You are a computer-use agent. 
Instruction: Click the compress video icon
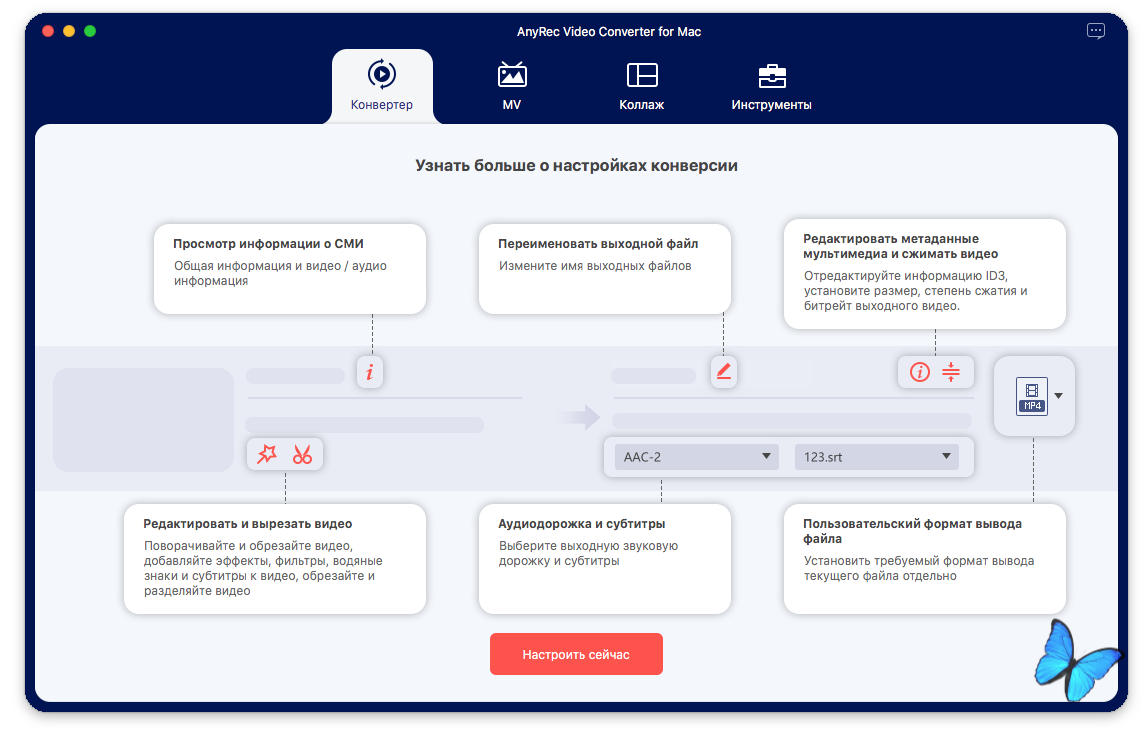951,373
